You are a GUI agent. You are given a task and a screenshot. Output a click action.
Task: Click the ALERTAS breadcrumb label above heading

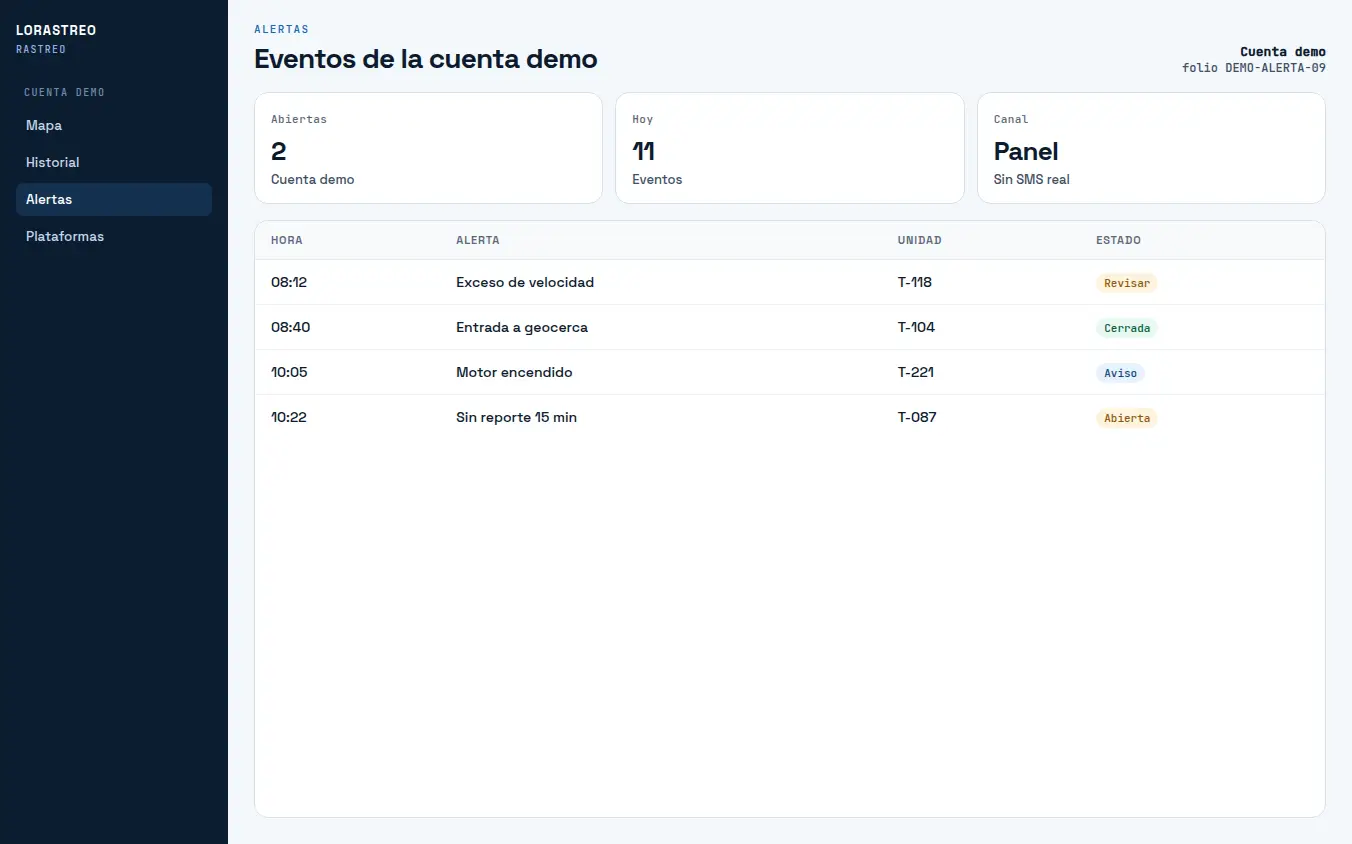tap(282, 29)
